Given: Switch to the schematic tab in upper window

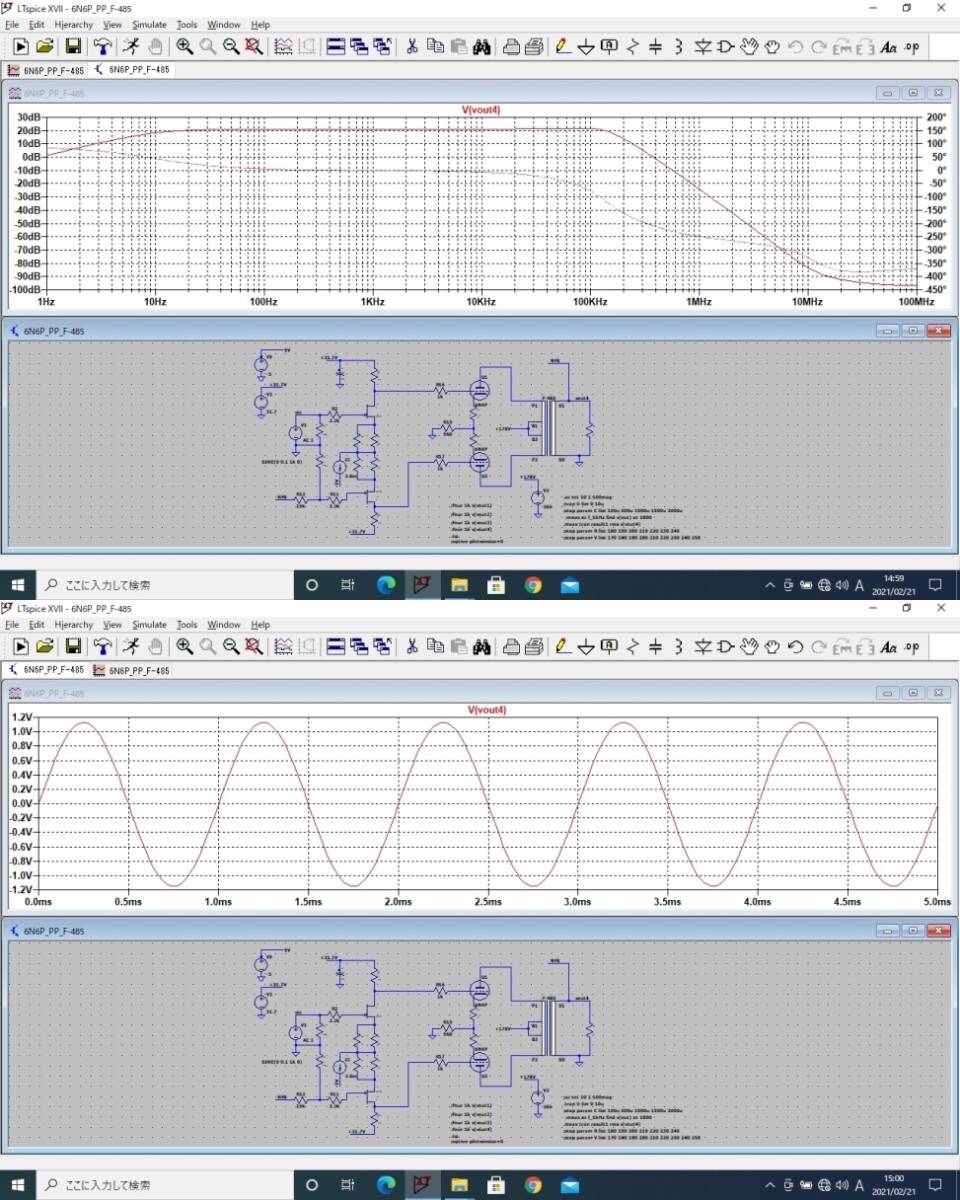Looking at the screenshot, I should (x=133, y=70).
